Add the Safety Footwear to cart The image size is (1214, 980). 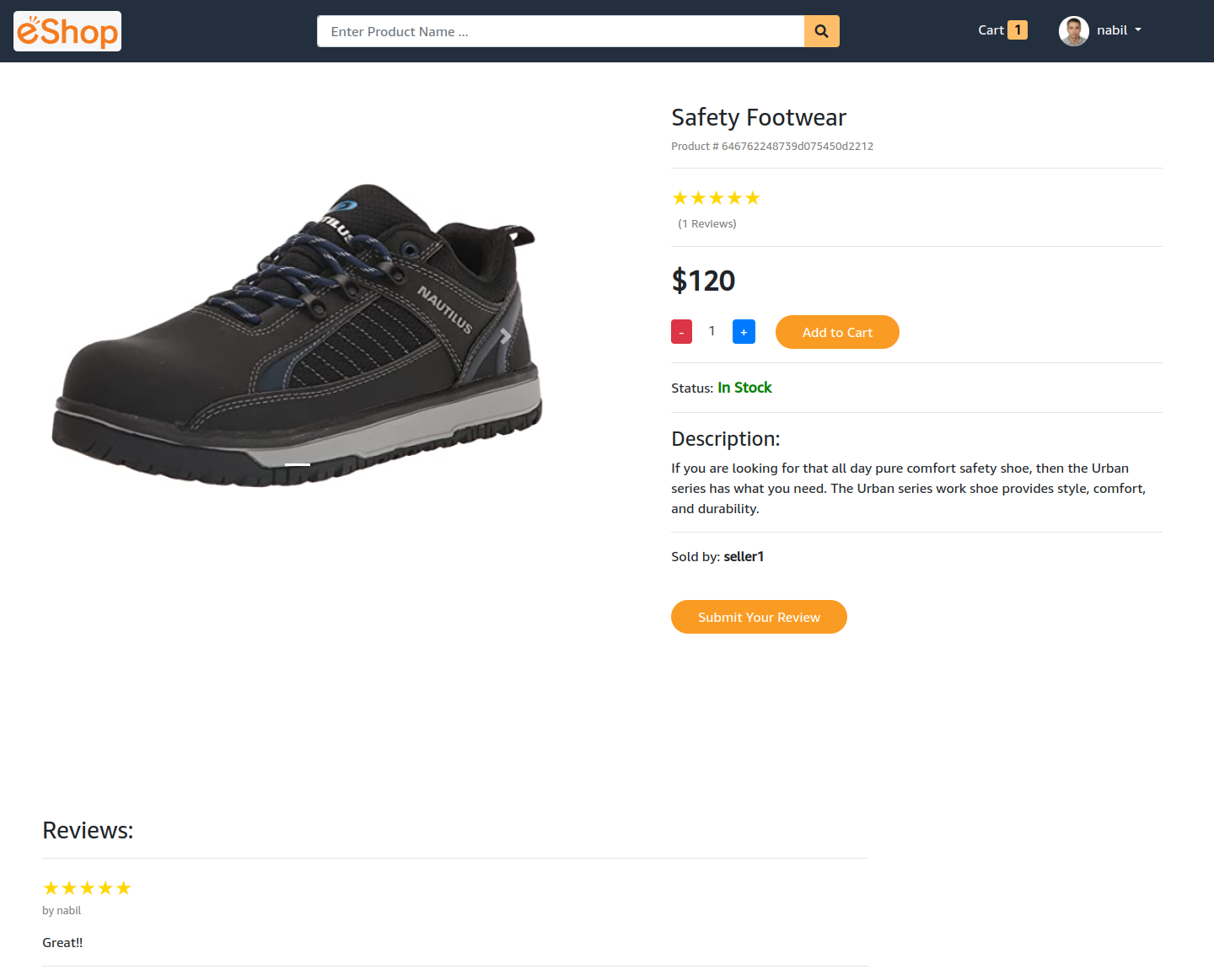(837, 332)
